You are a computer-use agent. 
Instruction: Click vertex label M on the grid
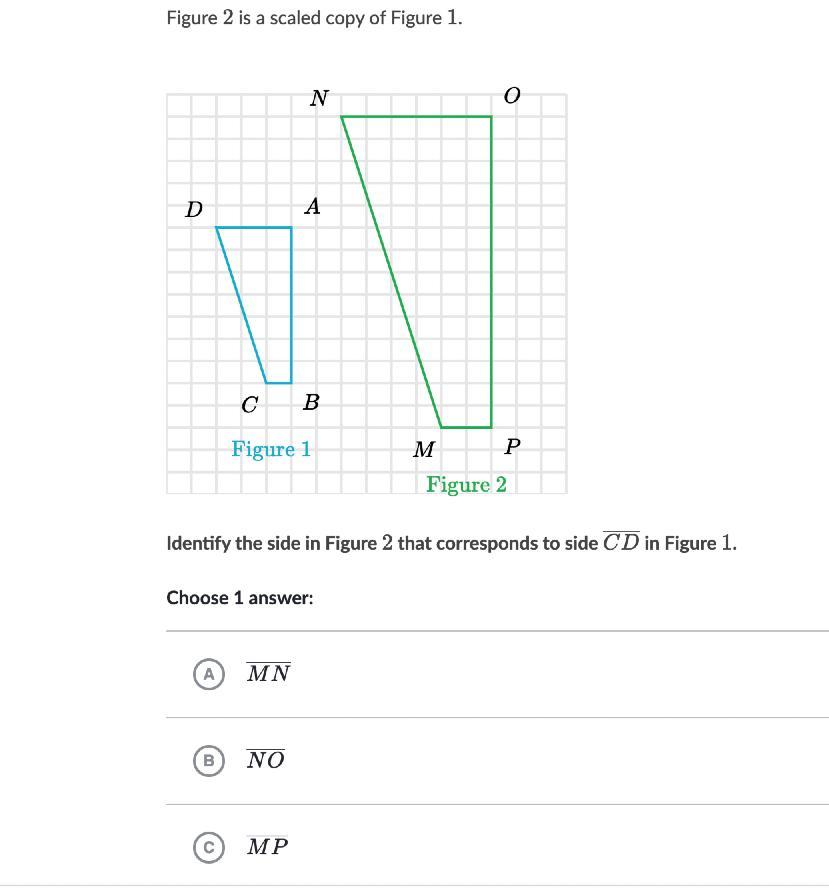pos(424,450)
